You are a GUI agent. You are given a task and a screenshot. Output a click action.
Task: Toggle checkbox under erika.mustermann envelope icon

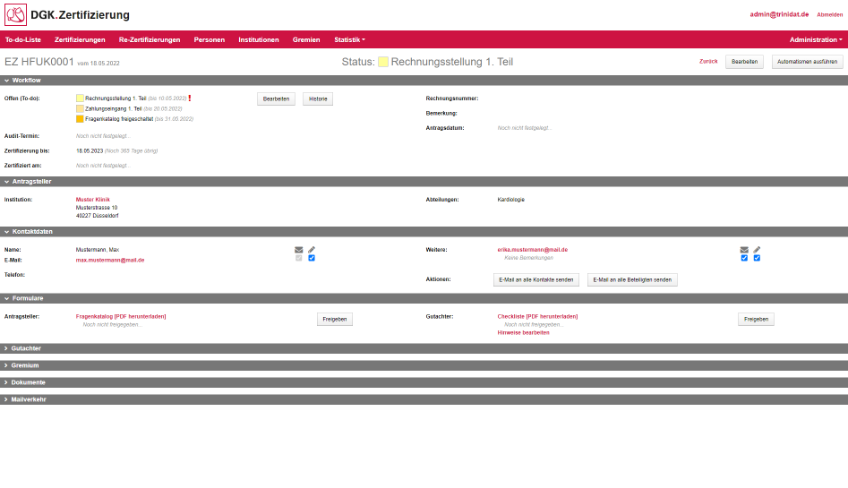click(744, 258)
